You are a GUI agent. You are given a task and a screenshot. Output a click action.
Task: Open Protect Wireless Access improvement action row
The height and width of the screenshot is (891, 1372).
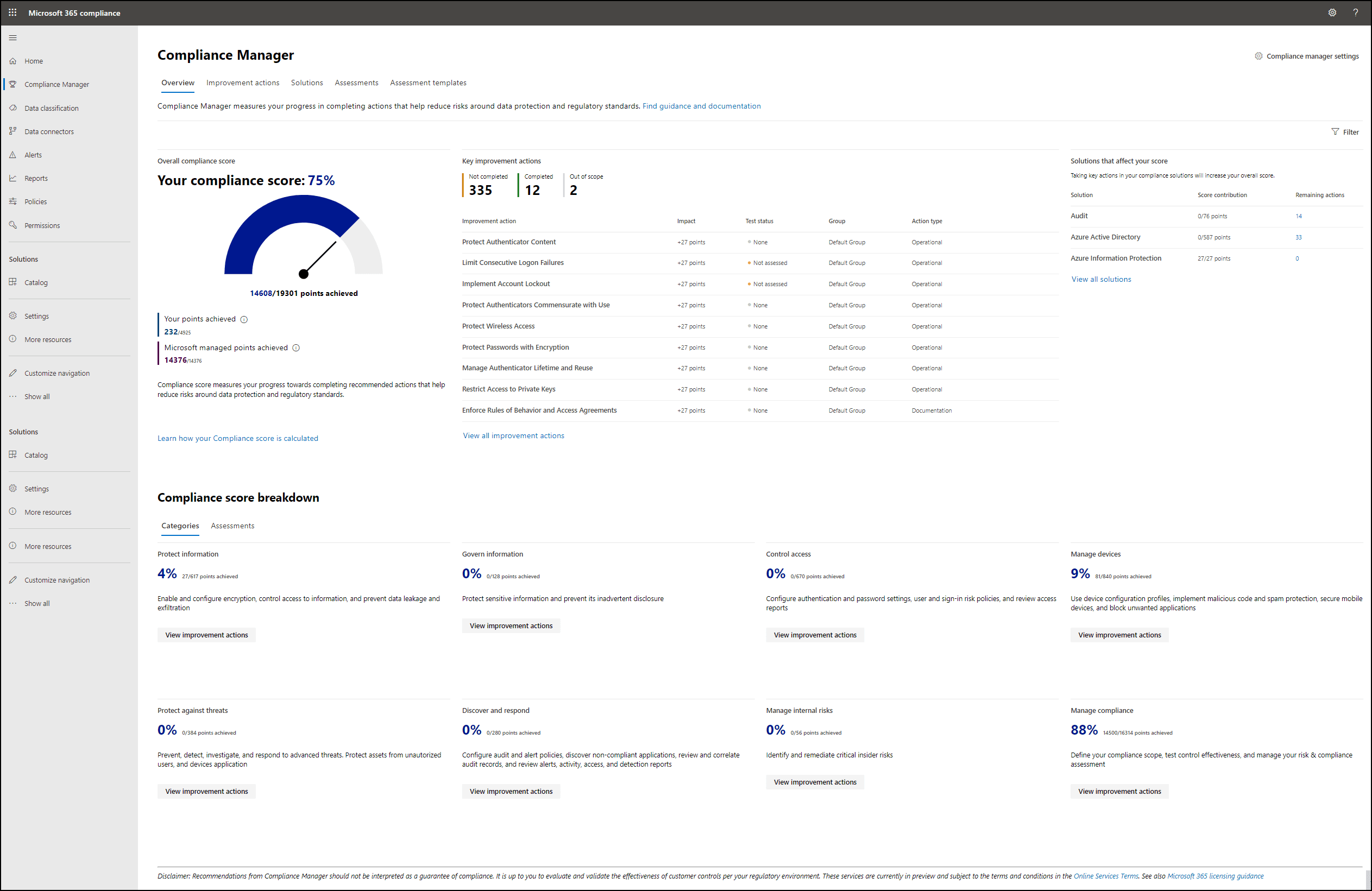click(498, 326)
